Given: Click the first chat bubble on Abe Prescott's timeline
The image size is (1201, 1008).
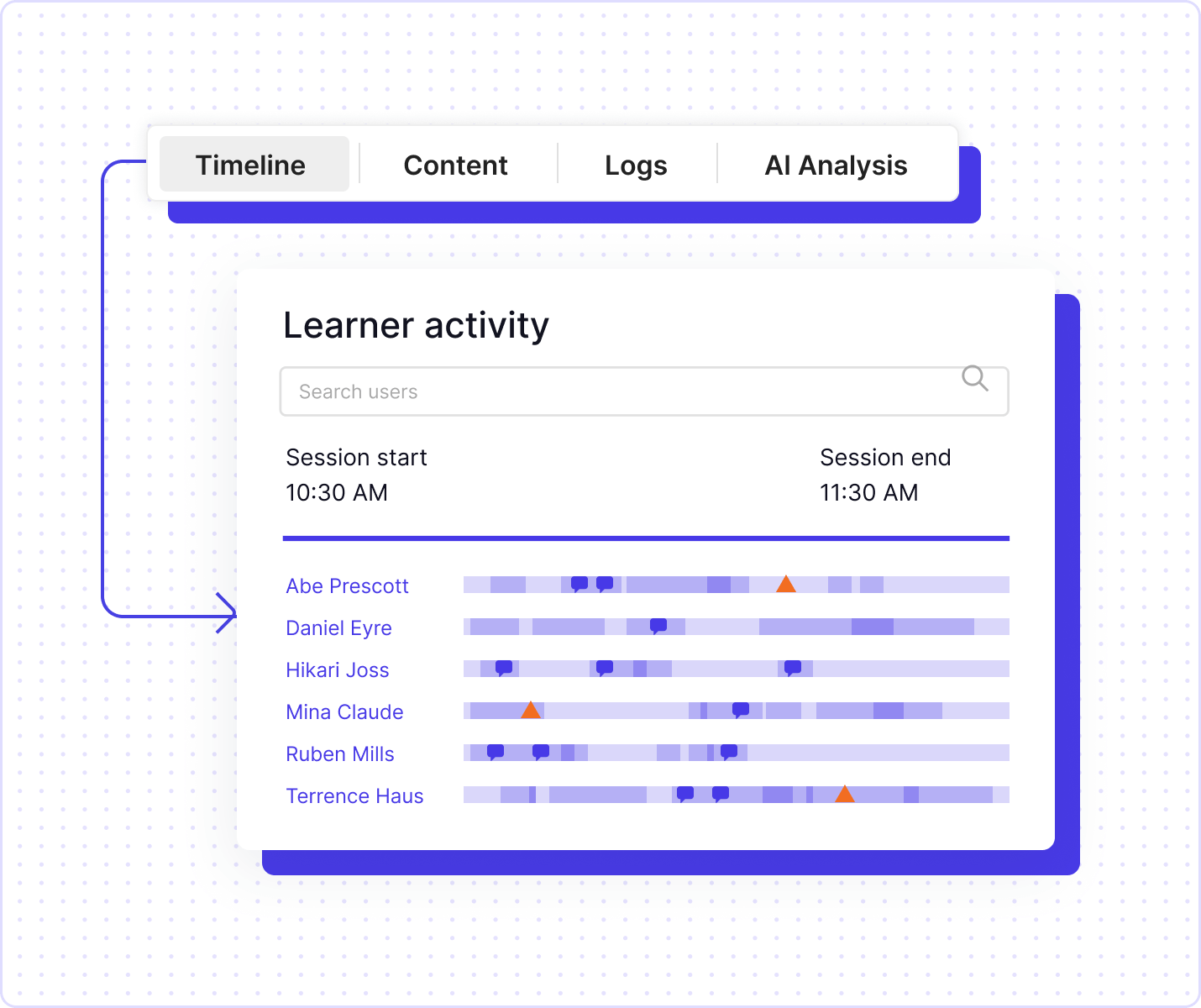Looking at the screenshot, I should pos(580,584).
